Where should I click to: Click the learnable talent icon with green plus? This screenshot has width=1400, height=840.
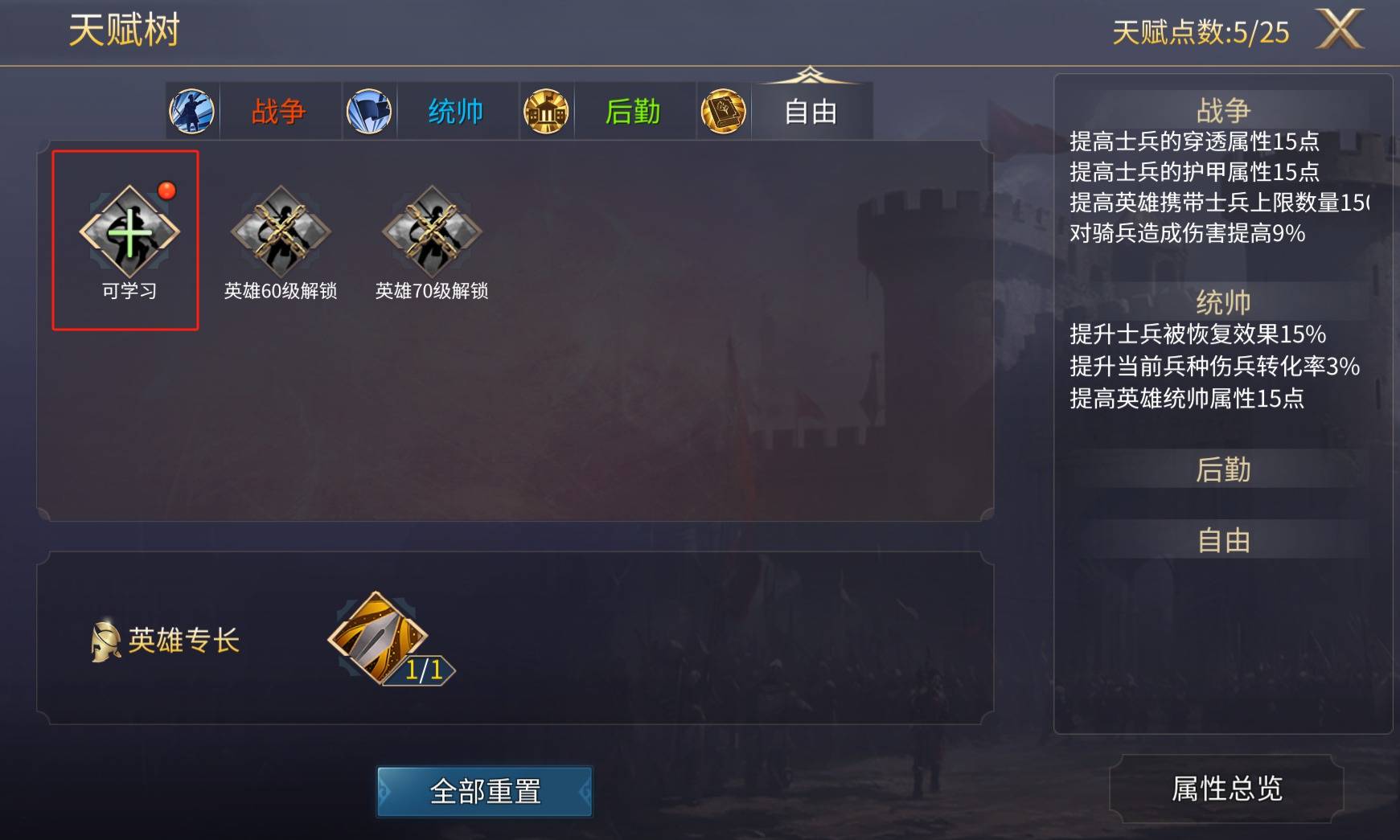[129, 232]
